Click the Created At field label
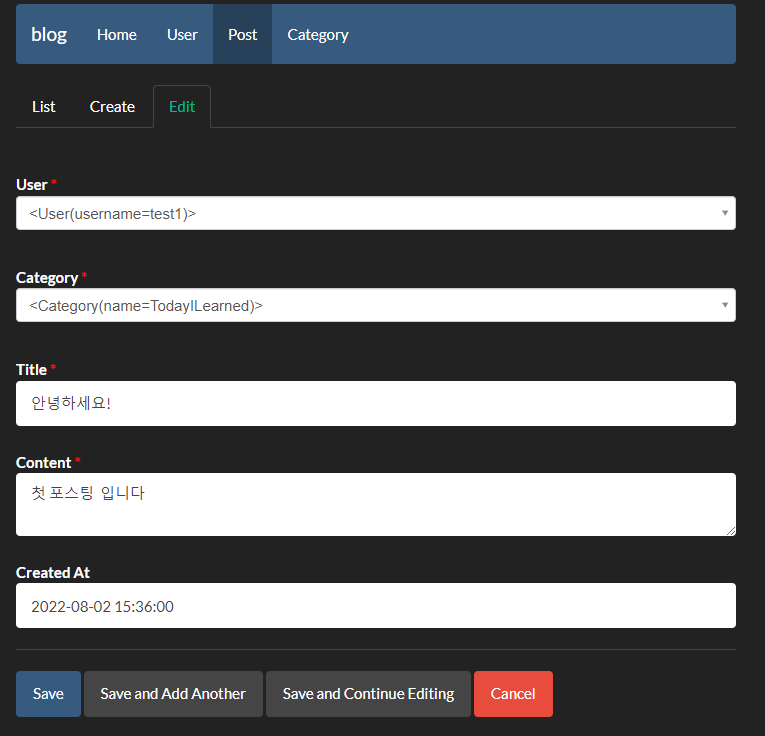This screenshot has height=736, width=765. (x=53, y=573)
